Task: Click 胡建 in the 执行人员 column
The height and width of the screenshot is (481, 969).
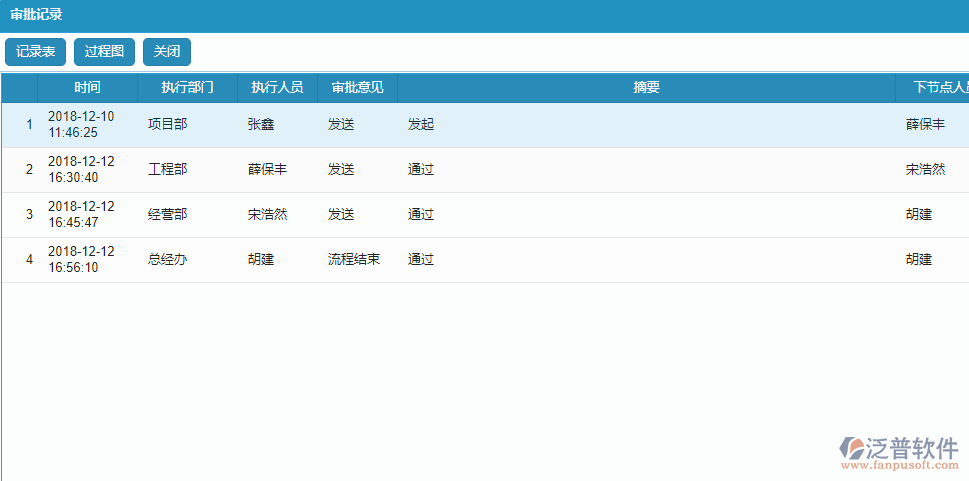Action: pyautogui.click(x=261, y=260)
